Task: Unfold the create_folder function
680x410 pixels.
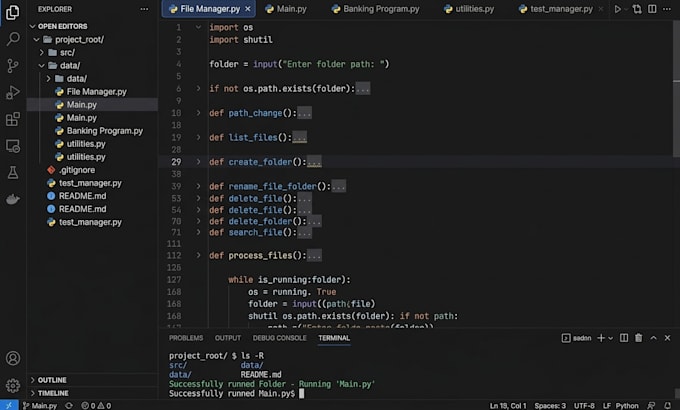Action: point(198,162)
